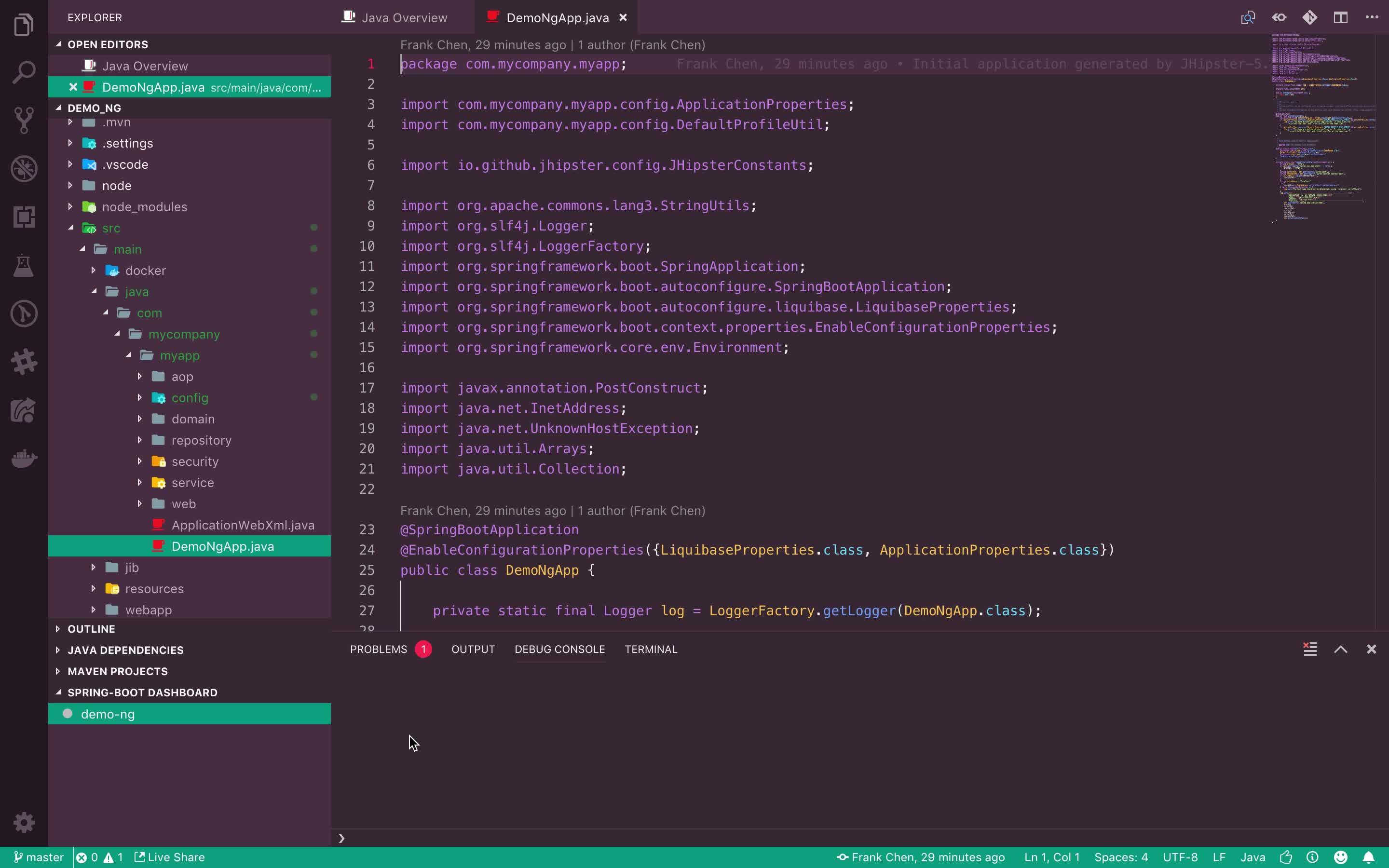Toggle the demo-ng app status dot

coord(68,714)
